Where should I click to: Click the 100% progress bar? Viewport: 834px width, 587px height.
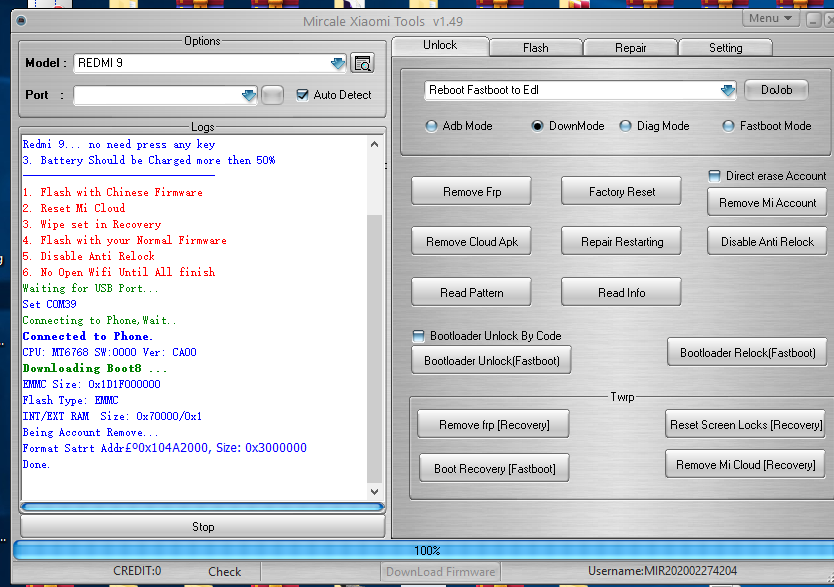coord(426,550)
